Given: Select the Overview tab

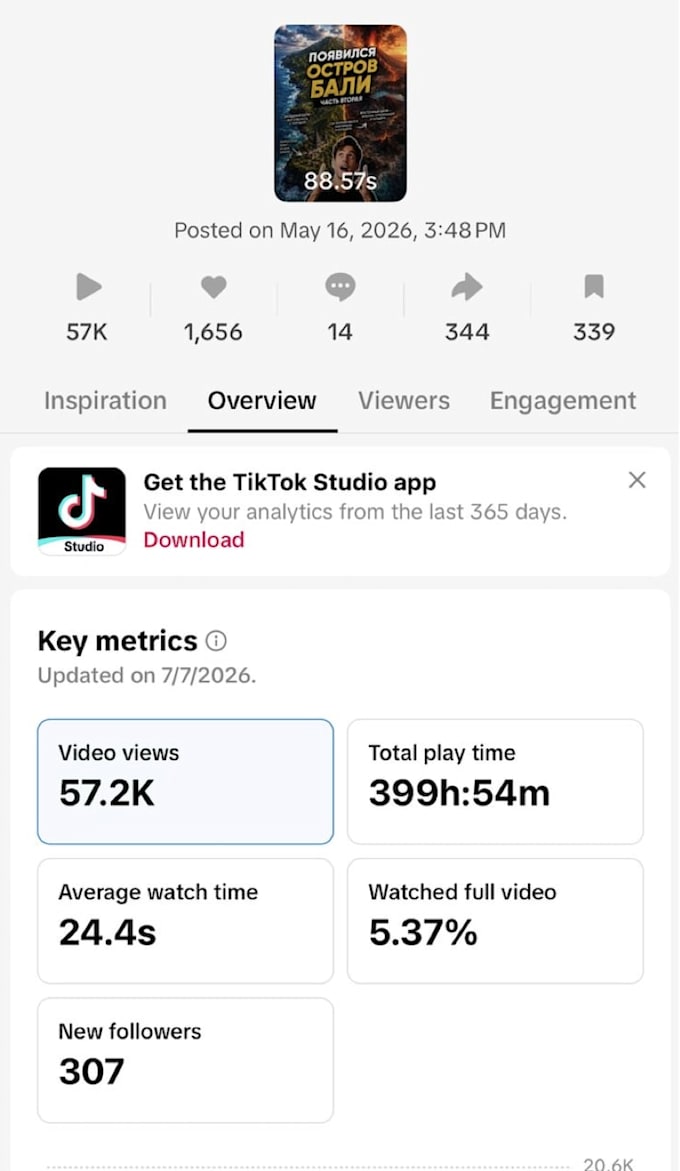Looking at the screenshot, I should pyautogui.click(x=262, y=401).
